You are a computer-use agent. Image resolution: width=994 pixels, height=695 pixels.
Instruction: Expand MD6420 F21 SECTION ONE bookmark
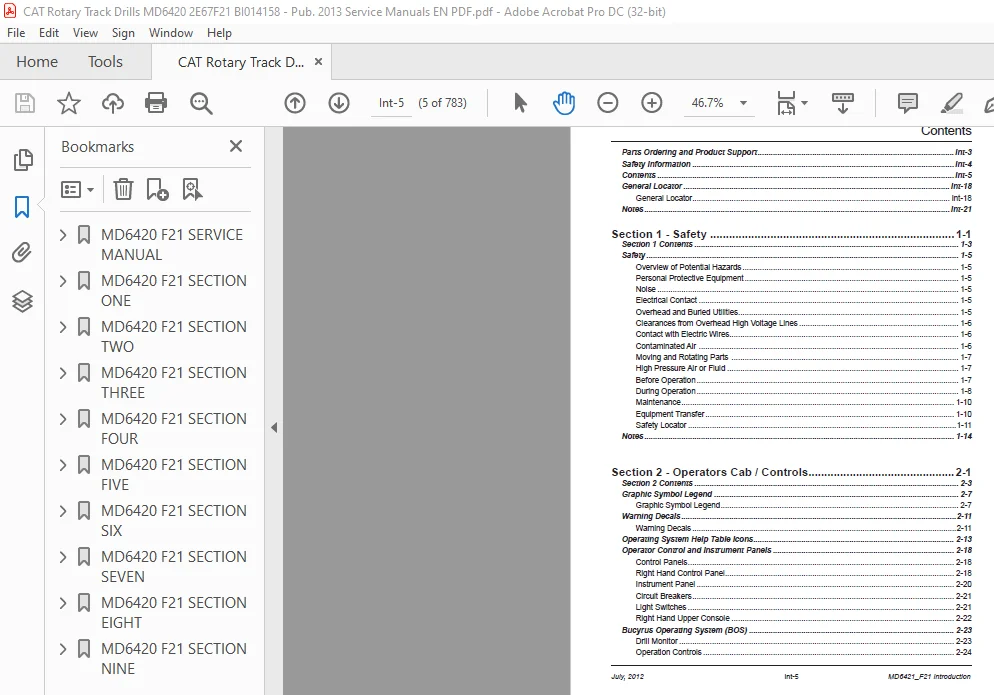[x=63, y=281]
